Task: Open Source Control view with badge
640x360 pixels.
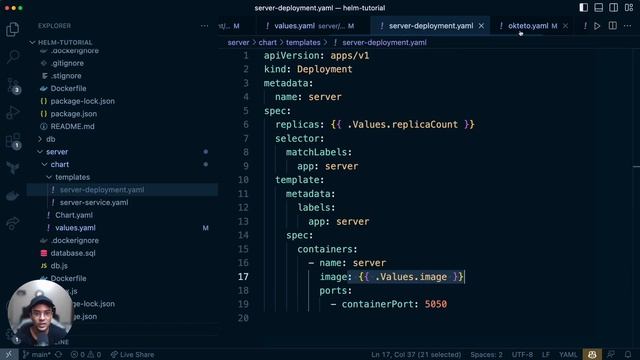Action: coord(13,85)
